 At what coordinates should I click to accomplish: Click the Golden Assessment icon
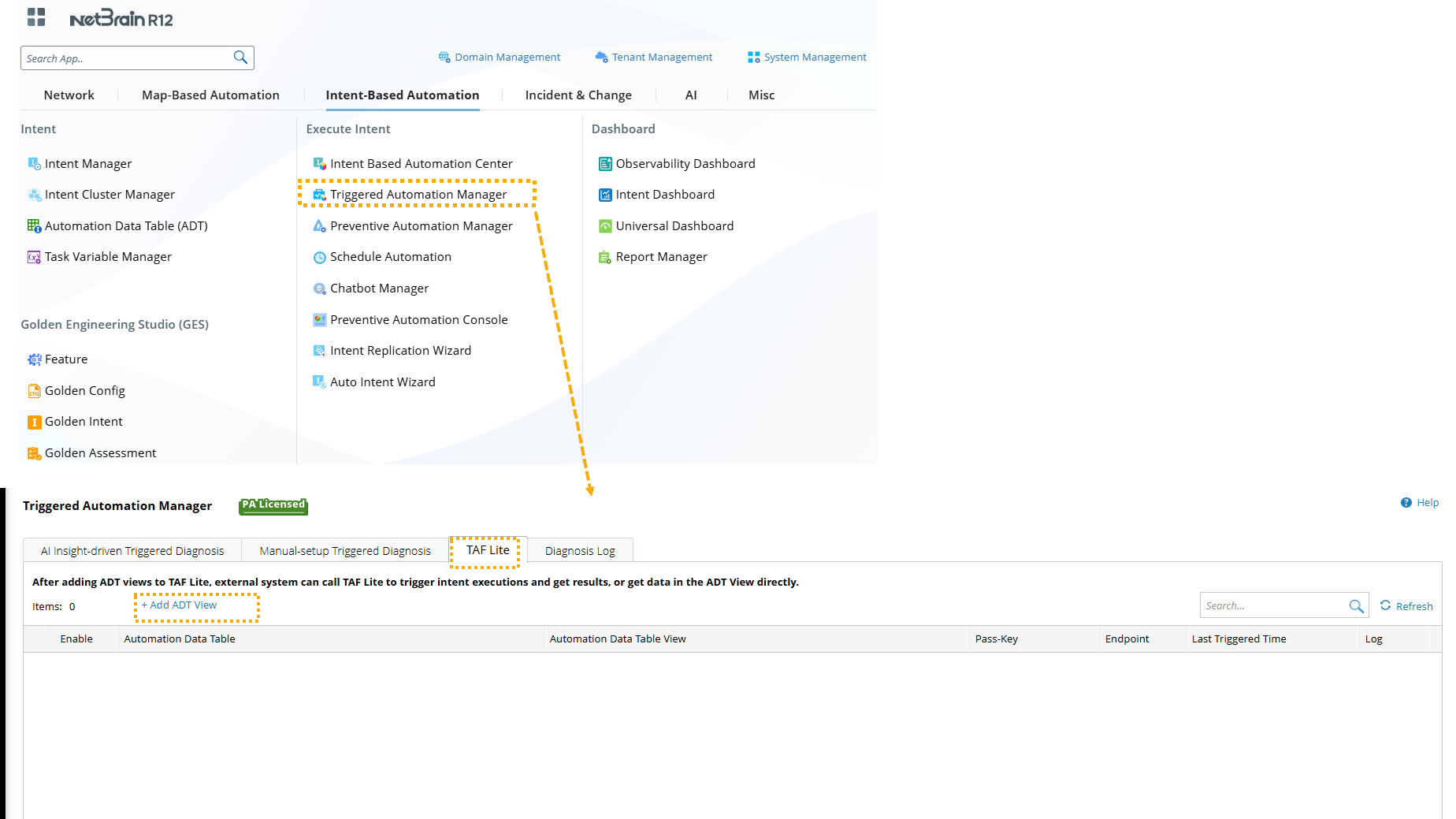(35, 453)
